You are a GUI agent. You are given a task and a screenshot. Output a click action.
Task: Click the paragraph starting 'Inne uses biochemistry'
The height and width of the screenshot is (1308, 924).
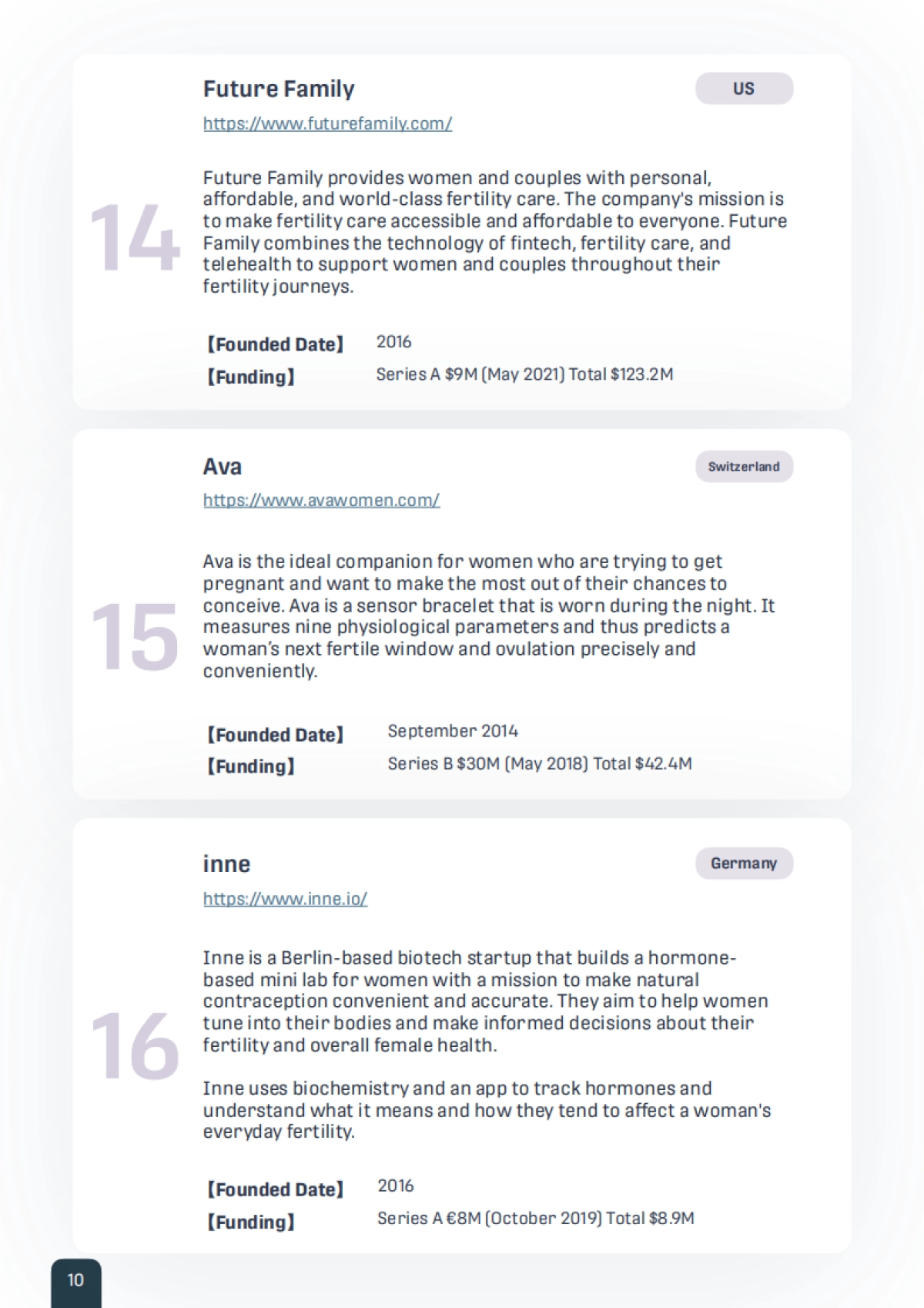point(487,1109)
